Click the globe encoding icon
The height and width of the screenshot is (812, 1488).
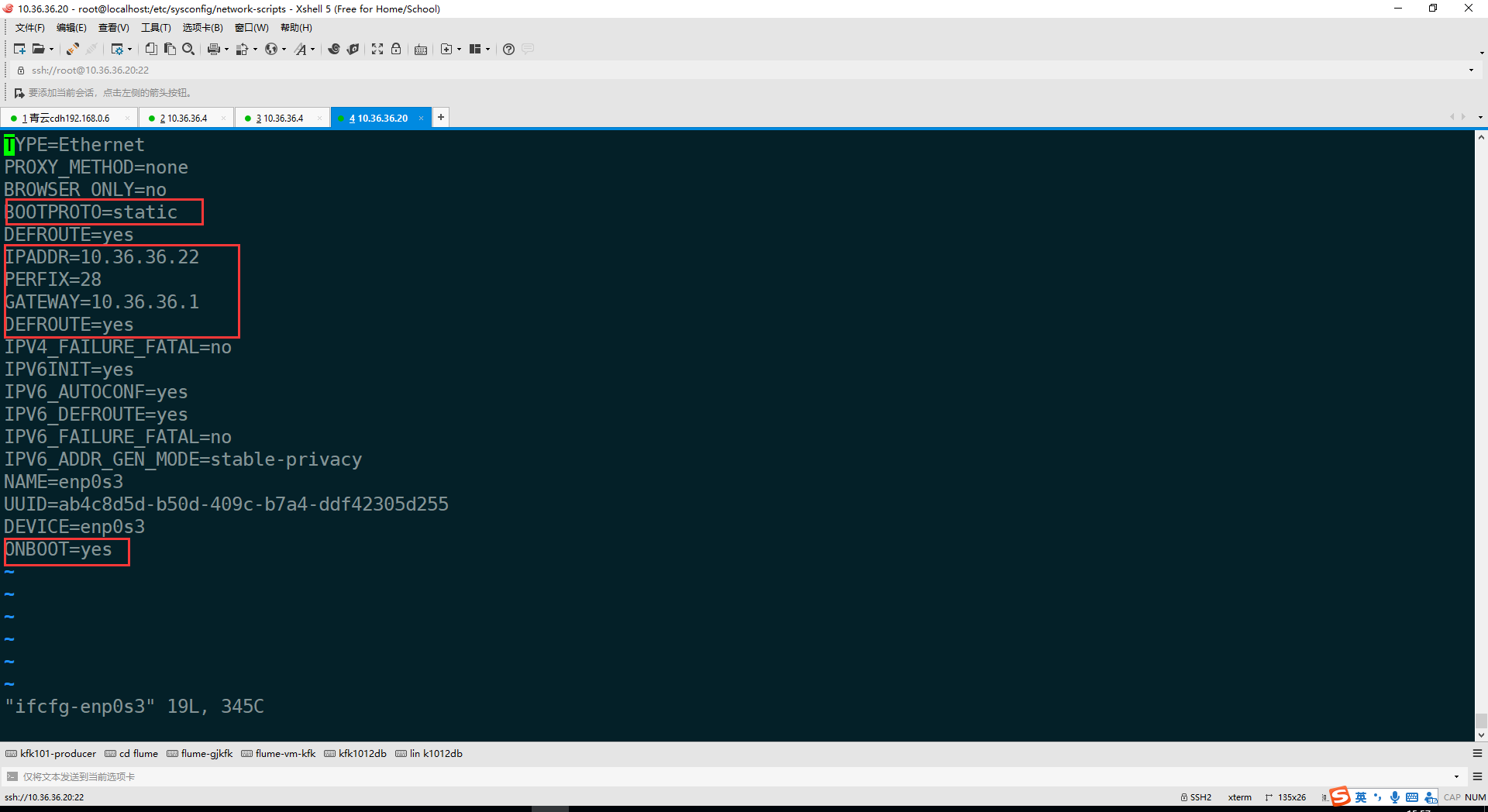click(271, 49)
